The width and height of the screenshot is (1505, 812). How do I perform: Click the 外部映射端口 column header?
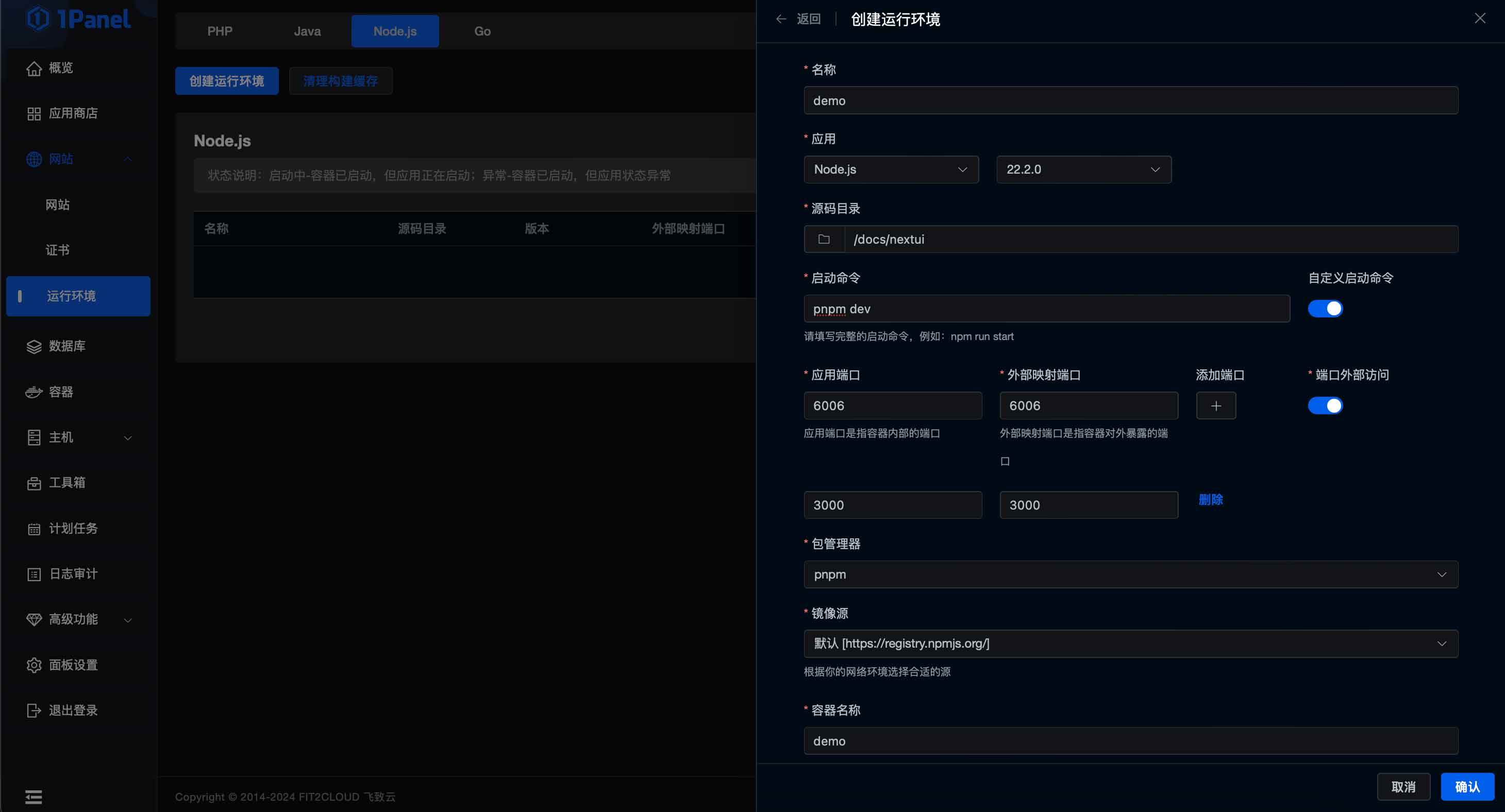[x=688, y=228]
